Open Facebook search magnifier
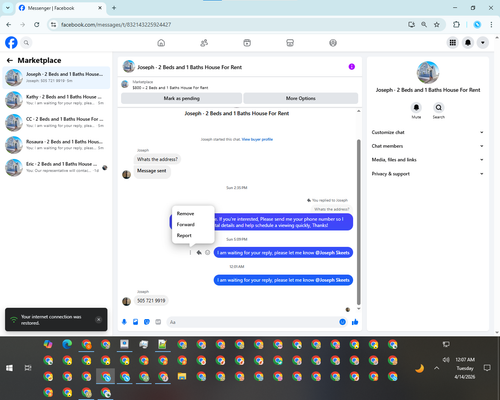Viewport: 500px width, 400px height. click(x=26, y=43)
